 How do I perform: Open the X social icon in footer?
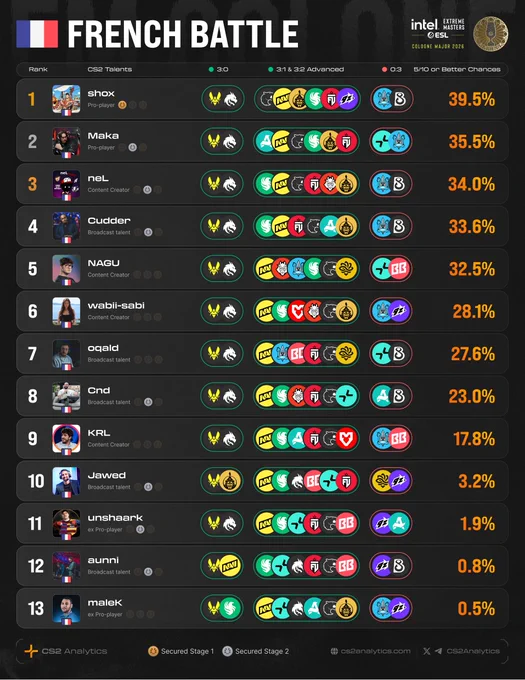(x=427, y=651)
